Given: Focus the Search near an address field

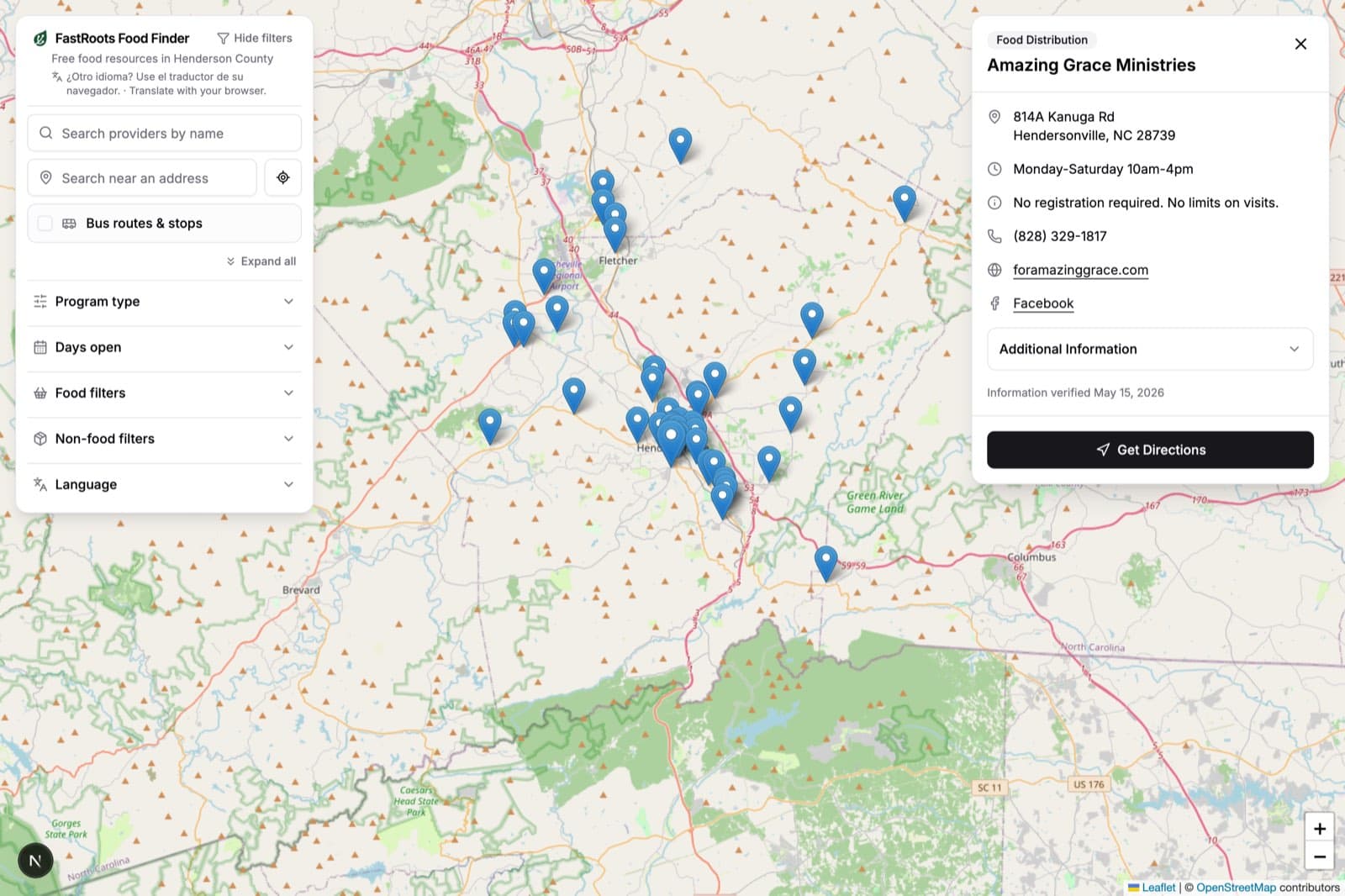Looking at the screenshot, I should click(142, 177).
